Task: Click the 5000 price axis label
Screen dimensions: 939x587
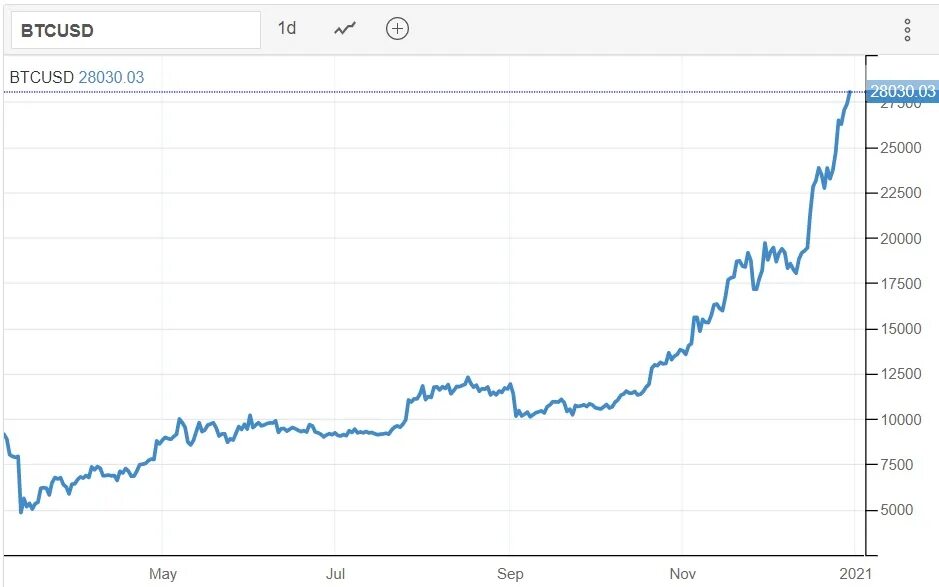Action: click(x=896, y=510)
